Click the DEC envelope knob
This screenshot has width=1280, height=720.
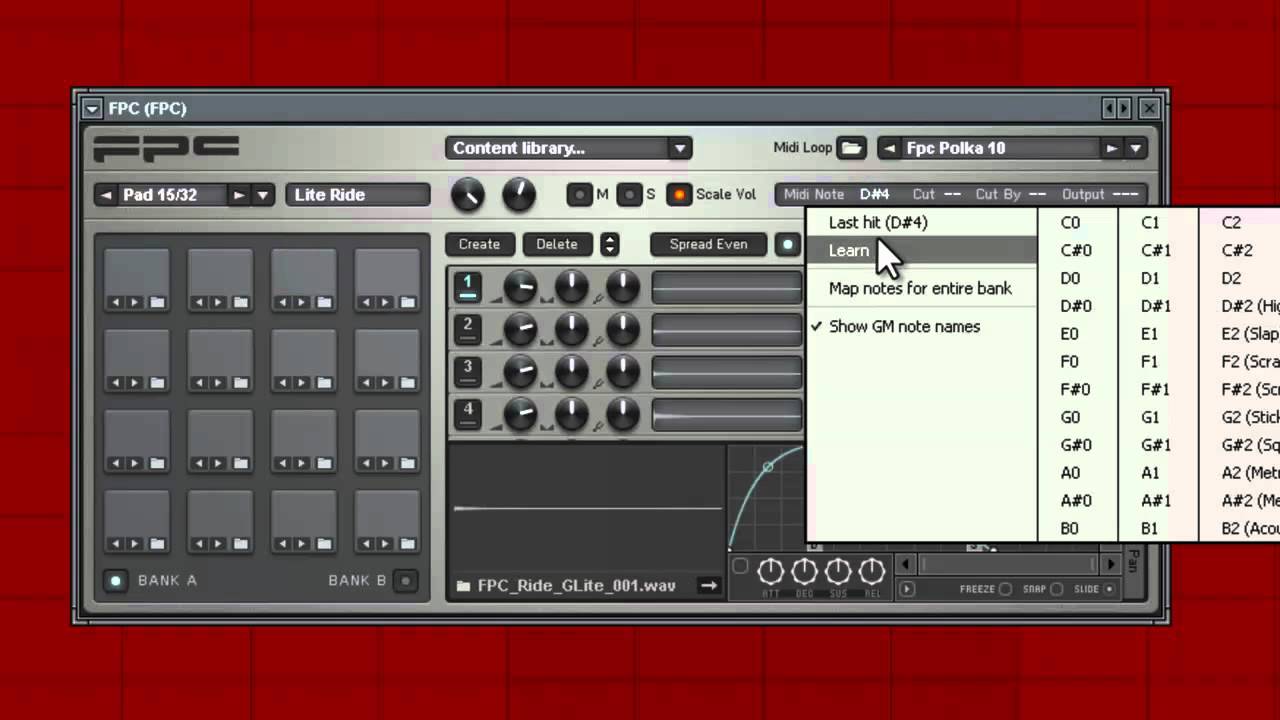coord(804,571)
